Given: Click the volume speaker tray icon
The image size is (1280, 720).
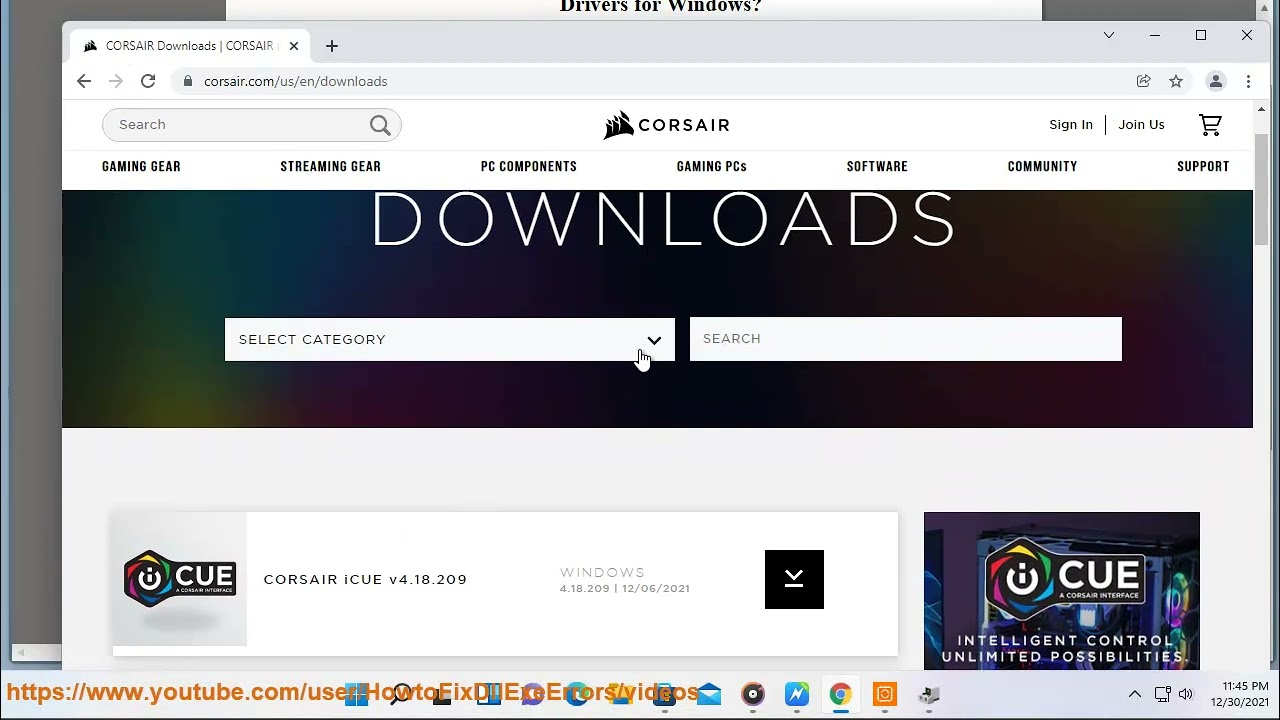Looking at the screenshot, I should 1186,694.
